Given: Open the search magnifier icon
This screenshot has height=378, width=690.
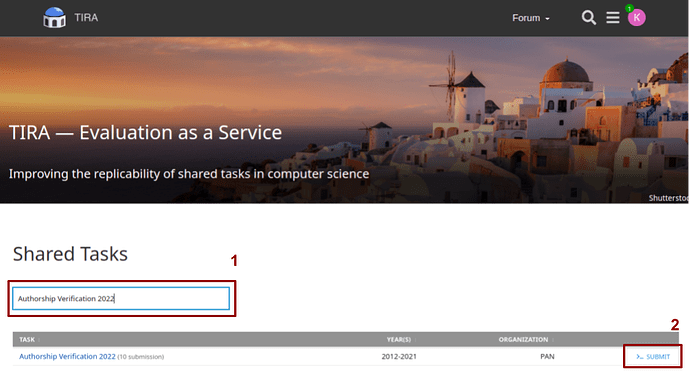Looking at the screenshot, I should [588, 18].
